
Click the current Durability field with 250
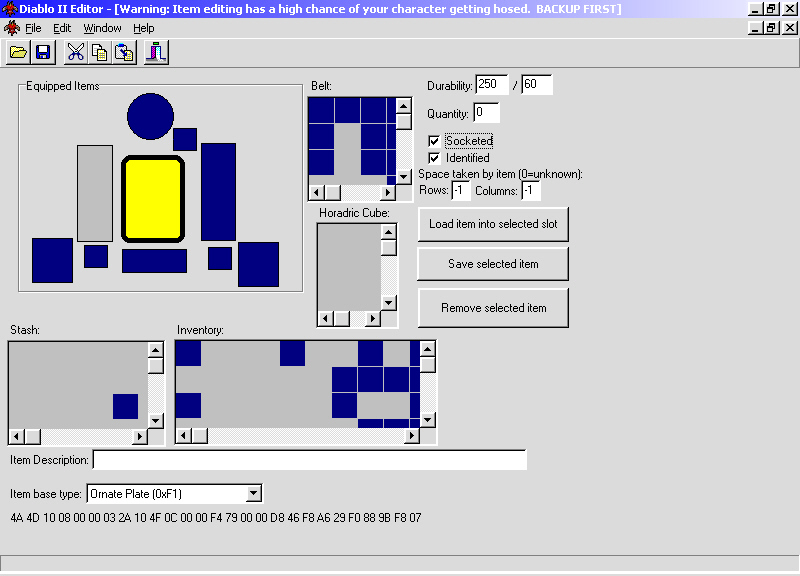[492, 84]
